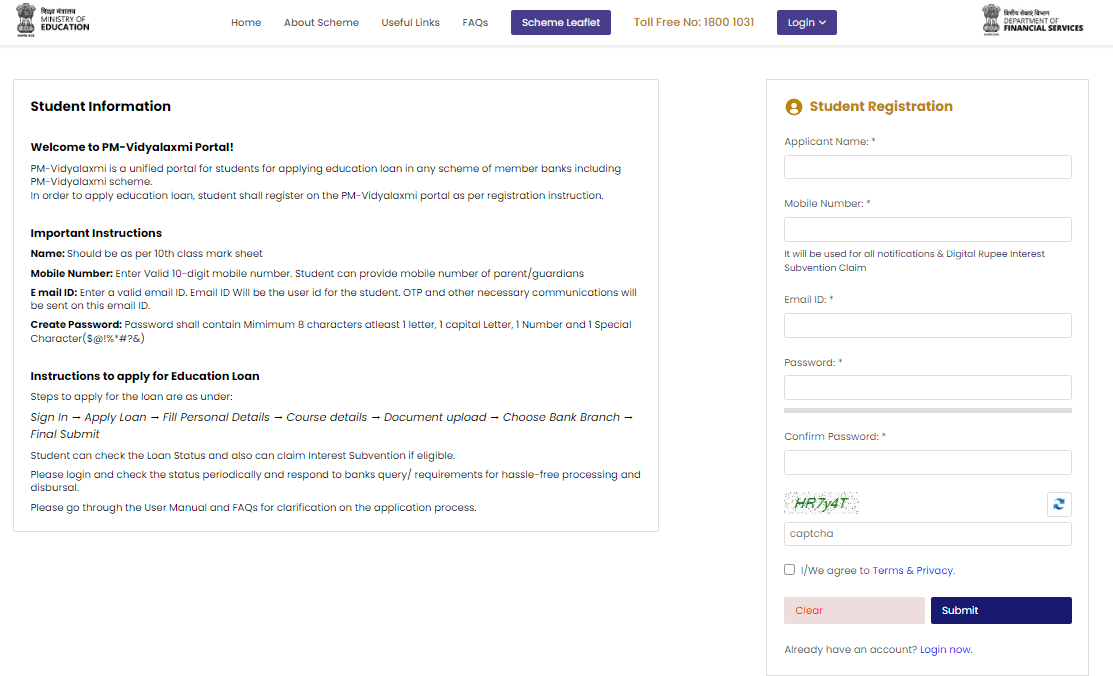Screen dimensions: 1113x676
Task: Refresh the captcha image
Action: click(x=1059, y=504)
